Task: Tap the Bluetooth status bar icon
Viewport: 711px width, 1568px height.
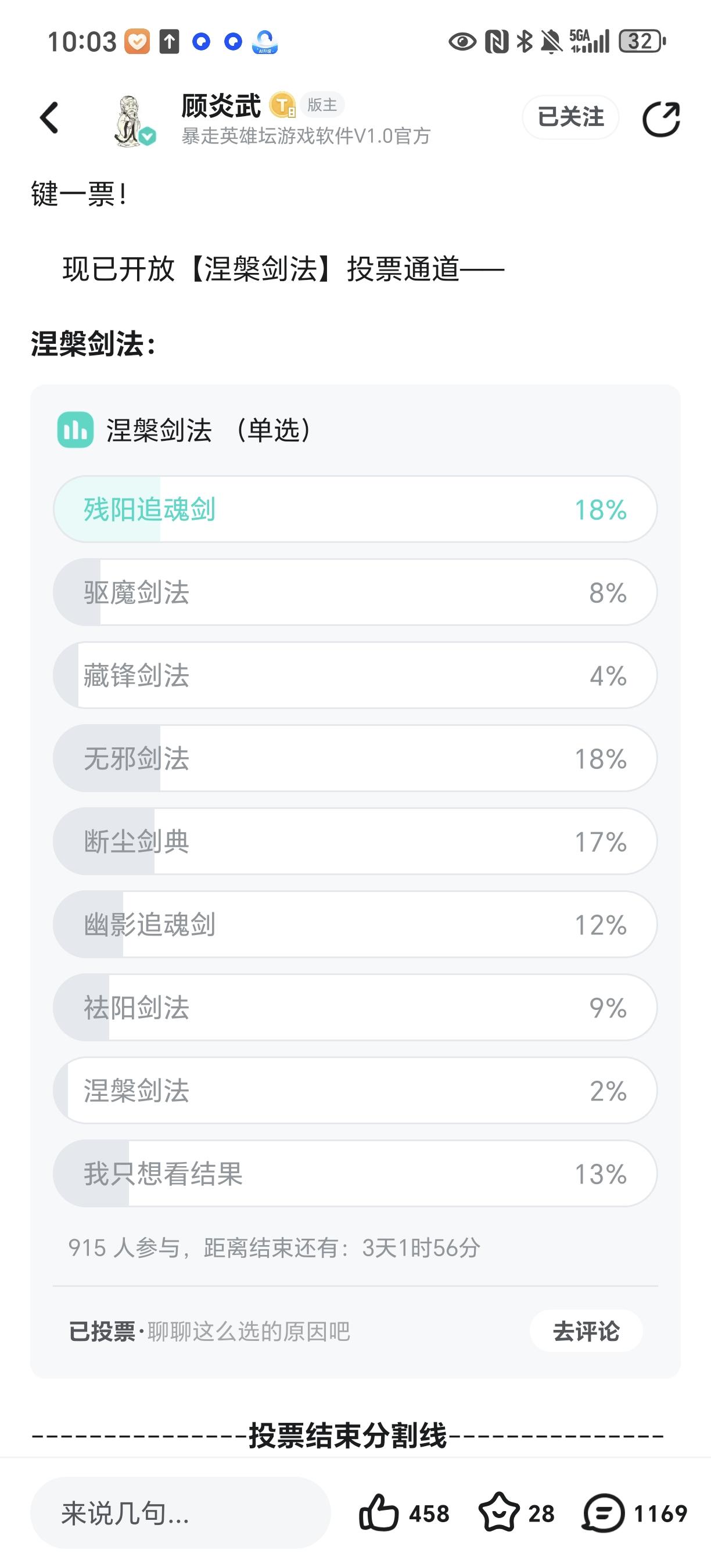Action: coord(524,41)
